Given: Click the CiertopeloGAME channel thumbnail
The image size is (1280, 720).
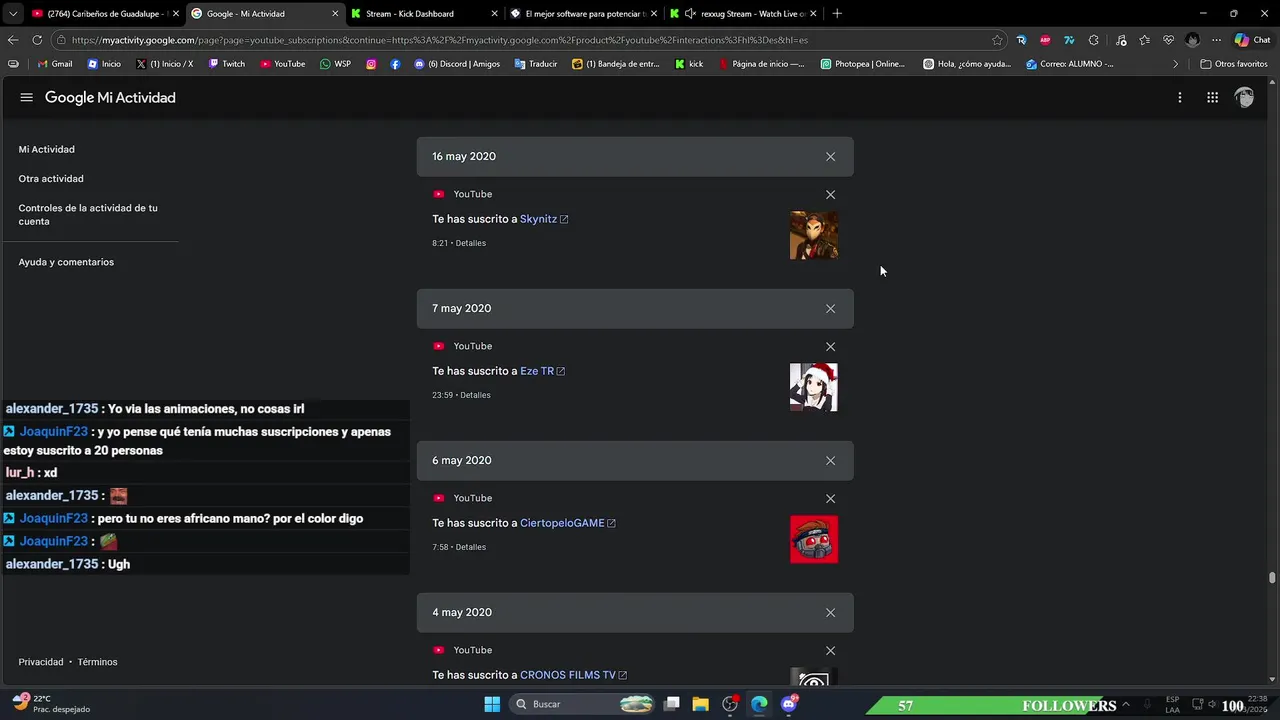Looking at the screenshot, I should pos(814,539).
